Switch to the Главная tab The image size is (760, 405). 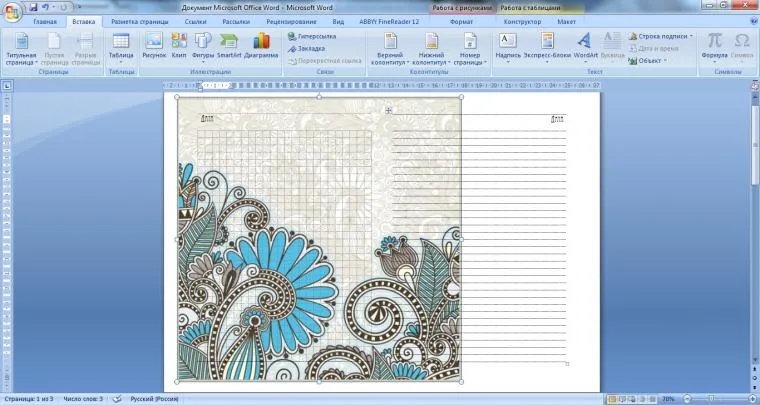click(x=45, y=22)
